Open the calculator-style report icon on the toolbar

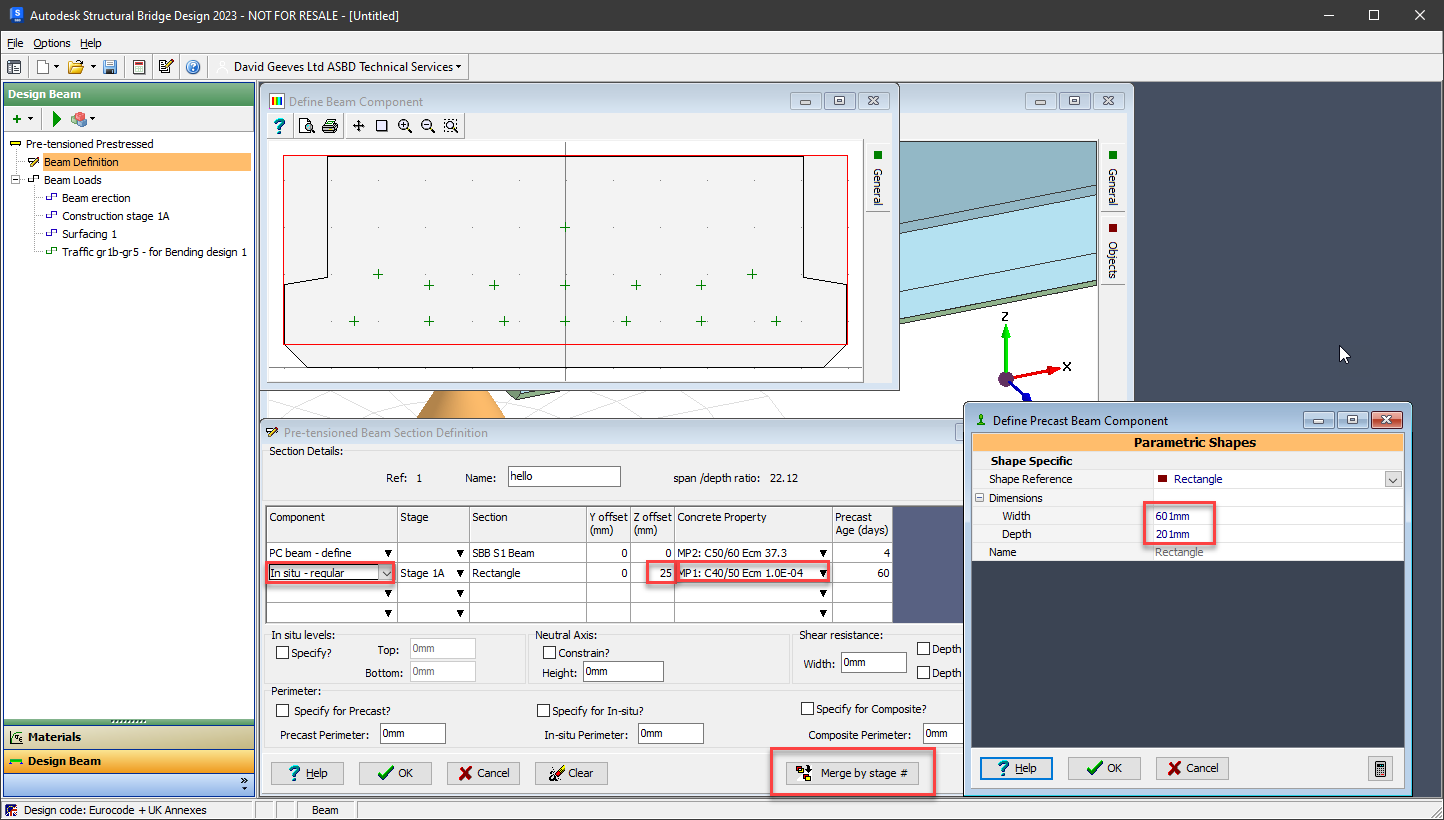139,66
